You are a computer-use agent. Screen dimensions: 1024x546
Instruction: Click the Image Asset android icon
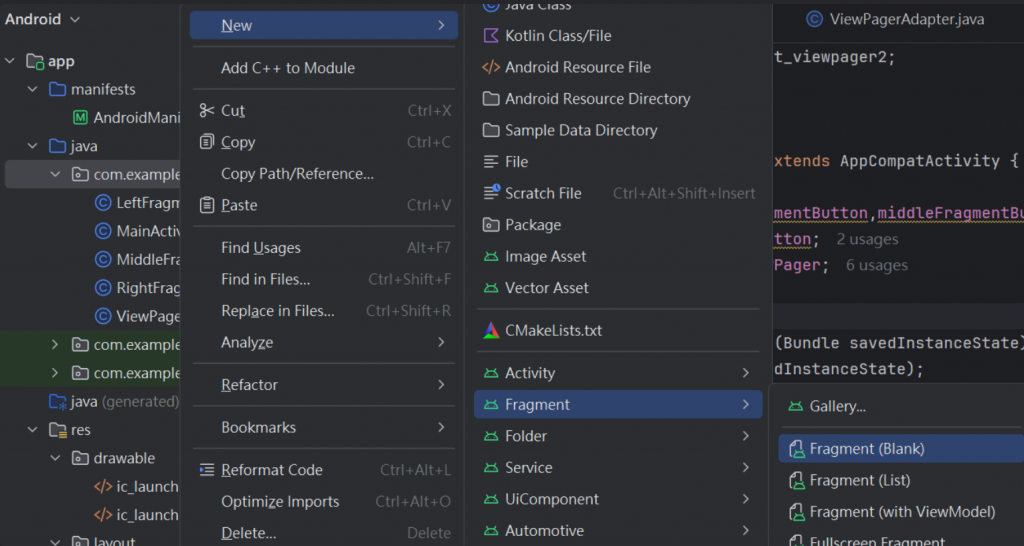coord(490,257)
